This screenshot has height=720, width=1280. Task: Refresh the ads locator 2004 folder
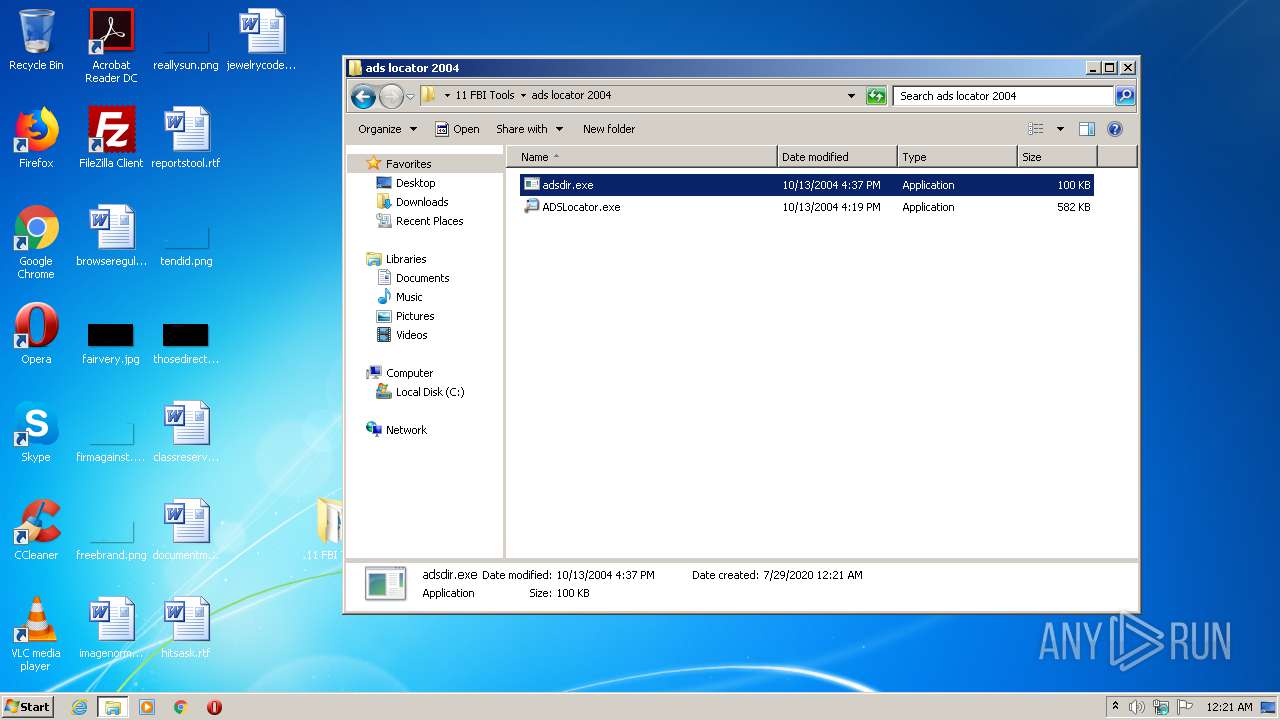[876, 96]
